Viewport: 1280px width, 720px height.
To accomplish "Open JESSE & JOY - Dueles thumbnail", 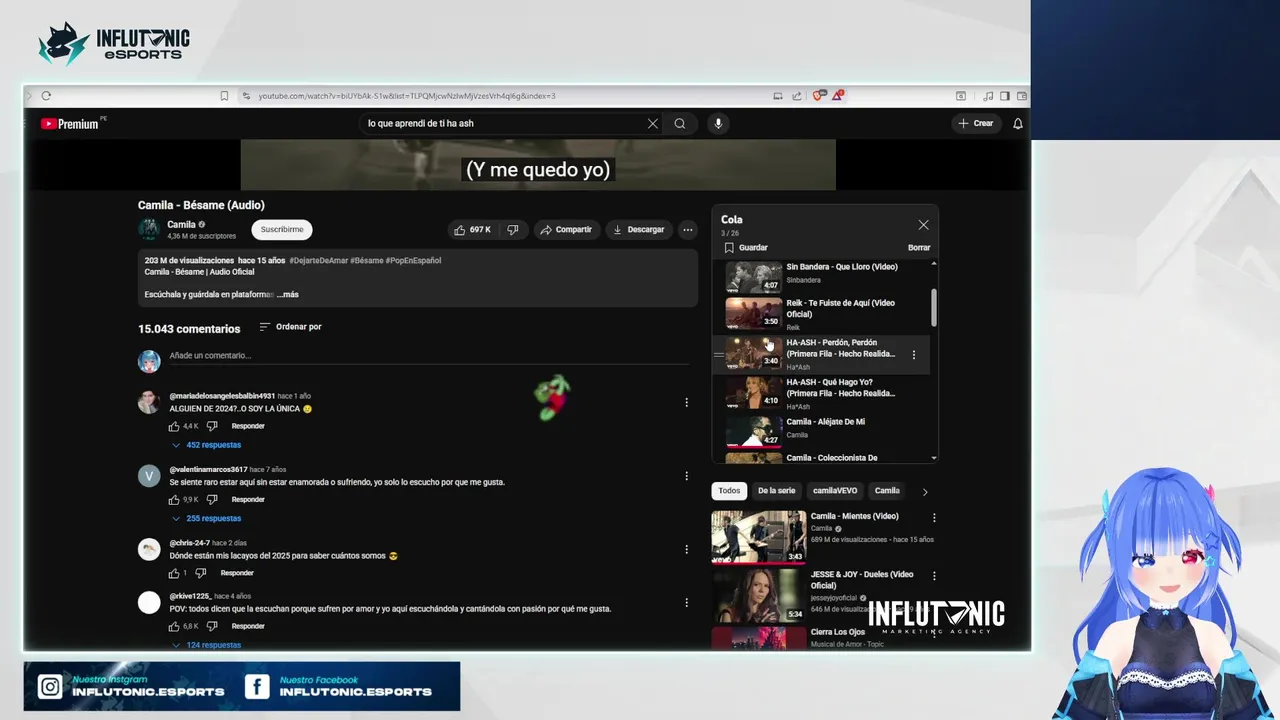I will [758, 595].
